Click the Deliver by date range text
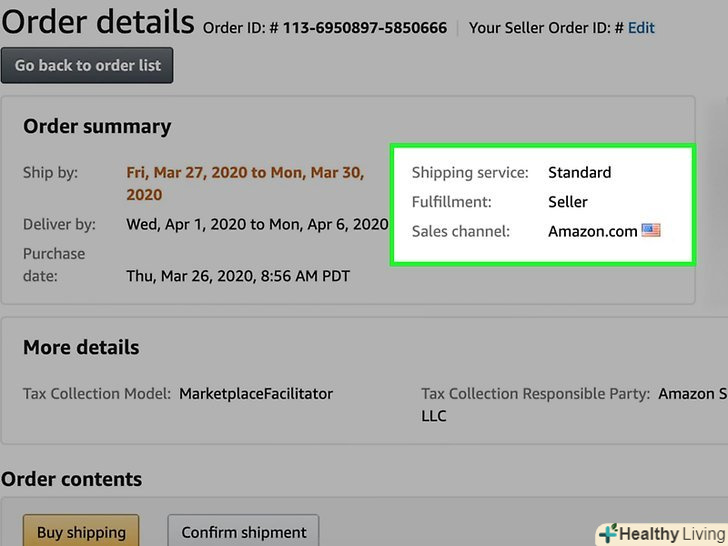The height and width of the screenshot is (546, 728). coord(257,224)
